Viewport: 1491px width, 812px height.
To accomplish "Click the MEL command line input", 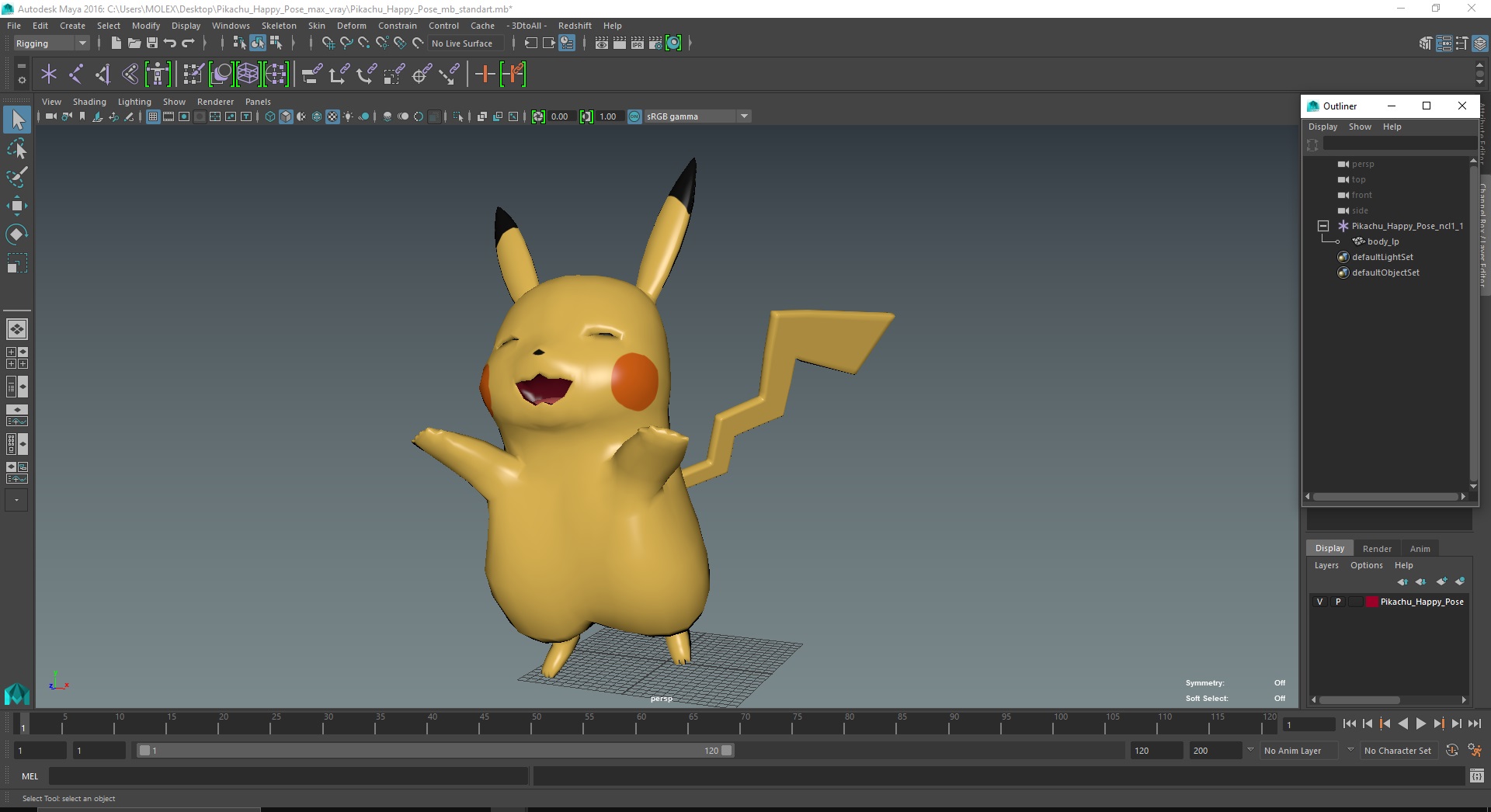I will click(x=288, y=776).
